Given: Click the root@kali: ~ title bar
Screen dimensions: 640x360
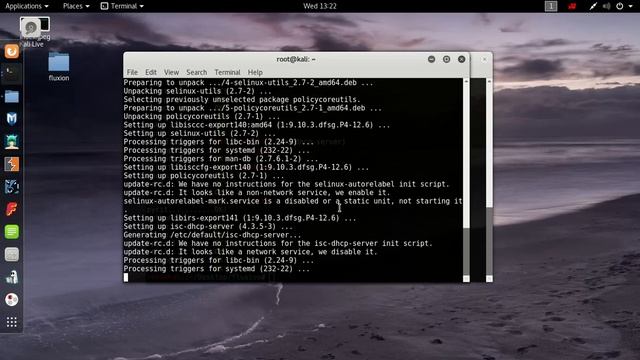Looking at the screenshot, I should 296,59.
